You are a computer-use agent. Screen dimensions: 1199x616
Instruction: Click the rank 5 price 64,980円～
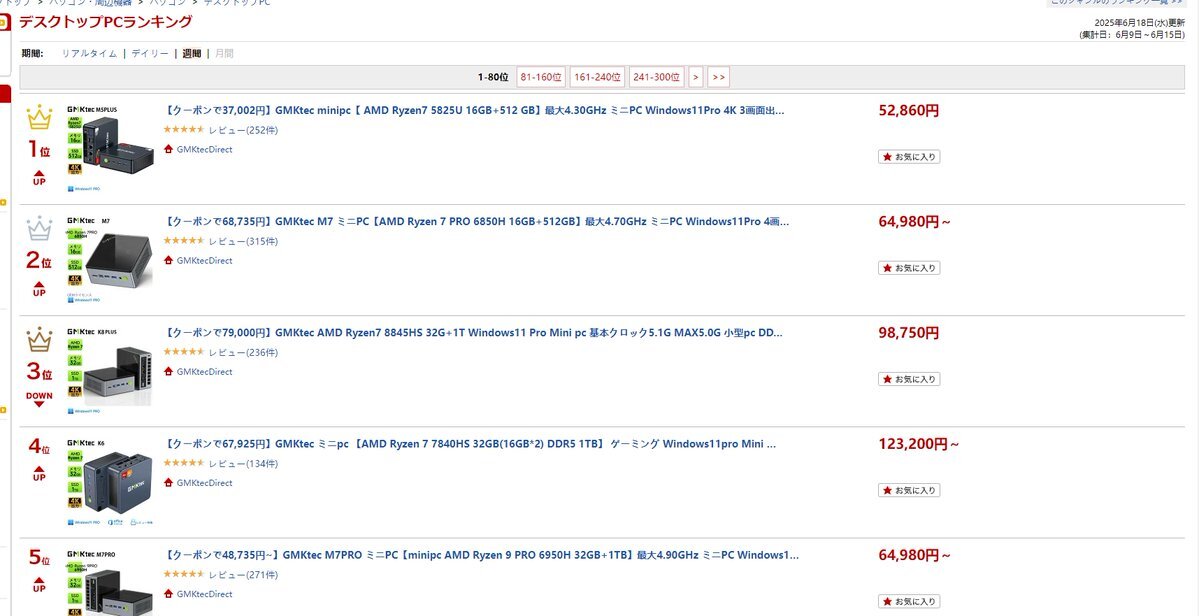click(915, 556)
